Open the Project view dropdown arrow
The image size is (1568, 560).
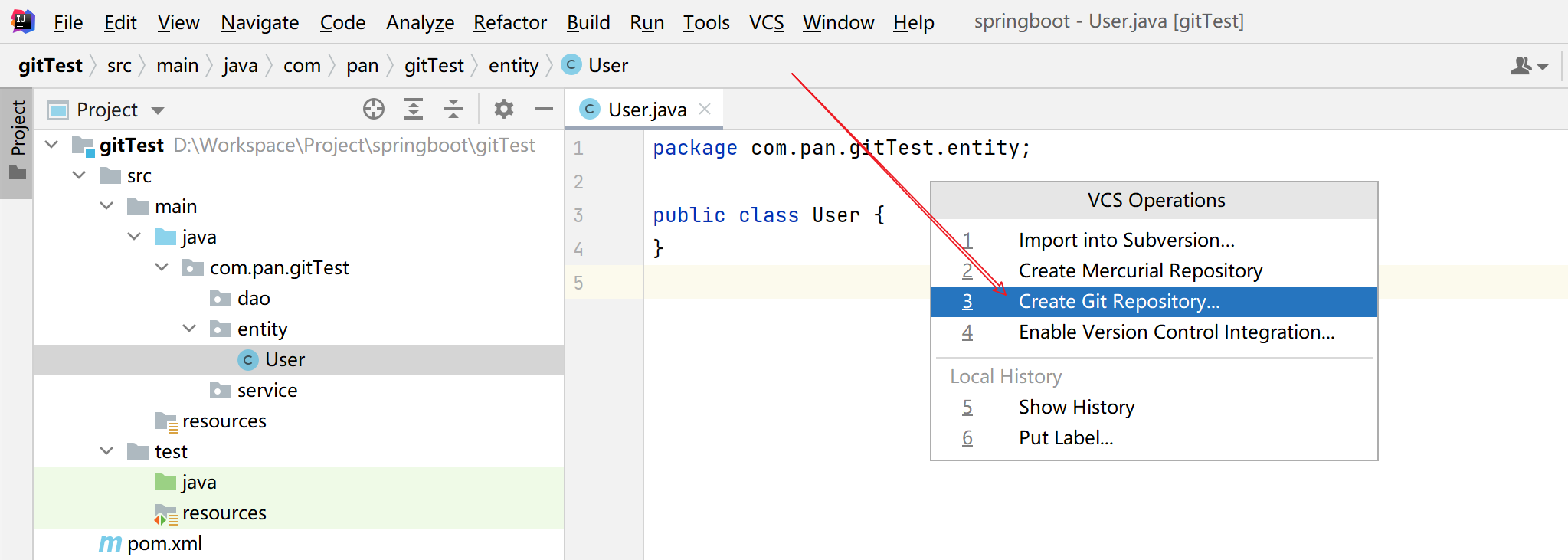(158, 110)
